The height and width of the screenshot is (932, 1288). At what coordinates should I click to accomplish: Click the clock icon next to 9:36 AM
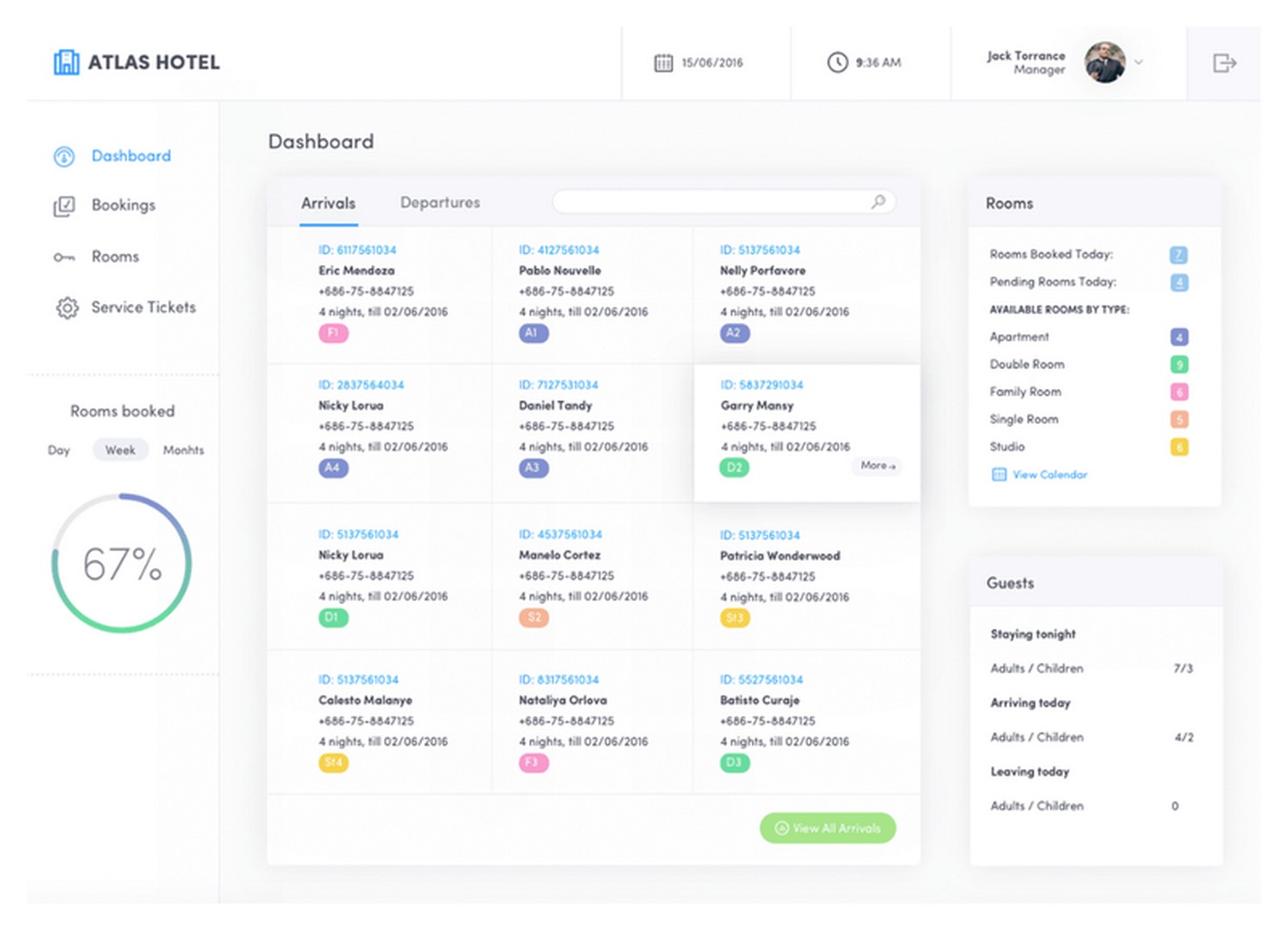[x=837, y=62]
